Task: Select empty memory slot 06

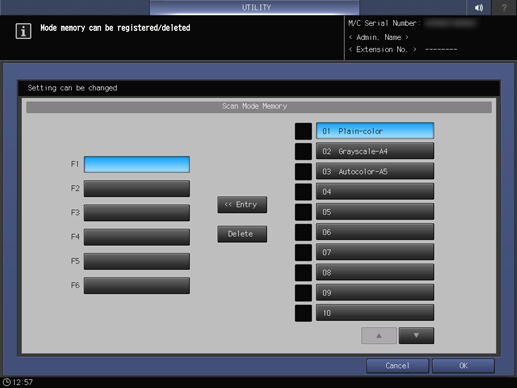Action: coord(375,232)
